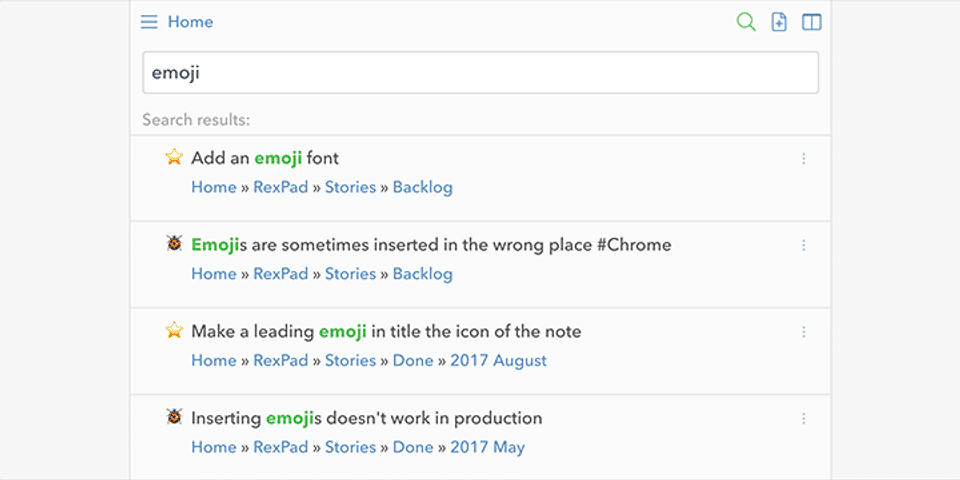
Task: Click the bug icon beside 'Emojis are sometimes inserted'
Action: coord(174,243)
